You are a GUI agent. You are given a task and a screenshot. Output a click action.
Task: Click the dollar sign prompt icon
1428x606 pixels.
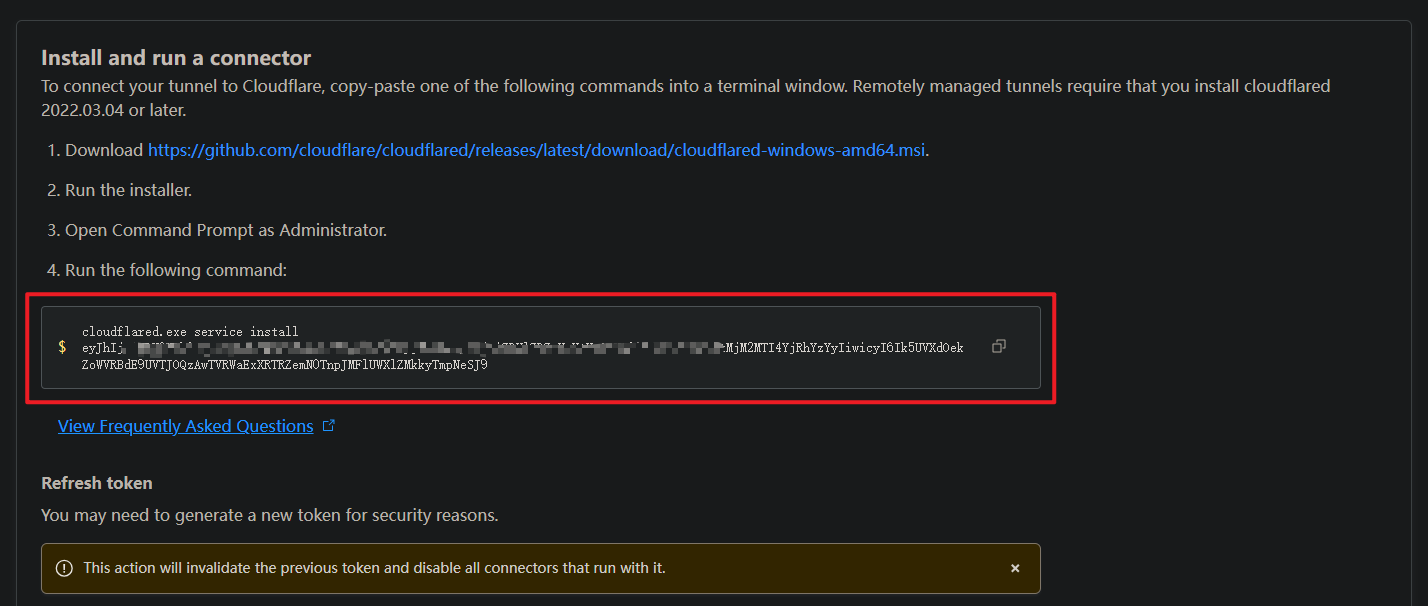coord(62,347)
